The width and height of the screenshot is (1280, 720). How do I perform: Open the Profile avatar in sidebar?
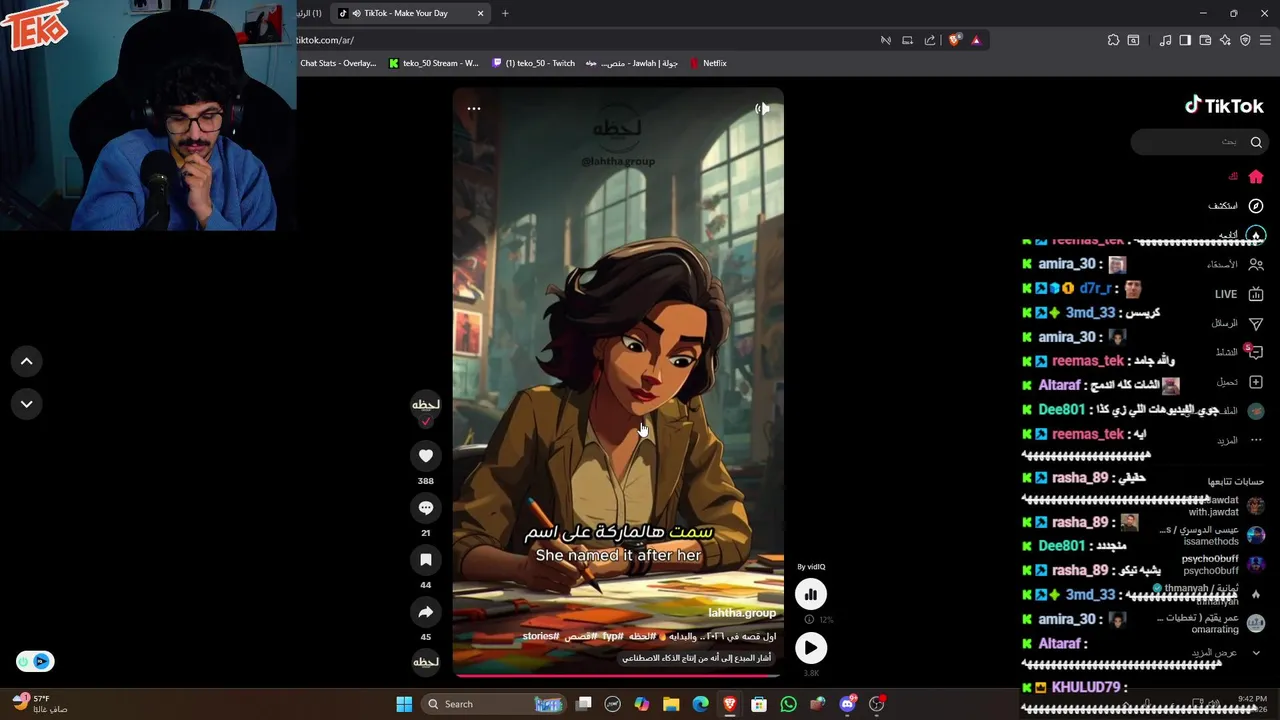click(x=1256, y=411)
